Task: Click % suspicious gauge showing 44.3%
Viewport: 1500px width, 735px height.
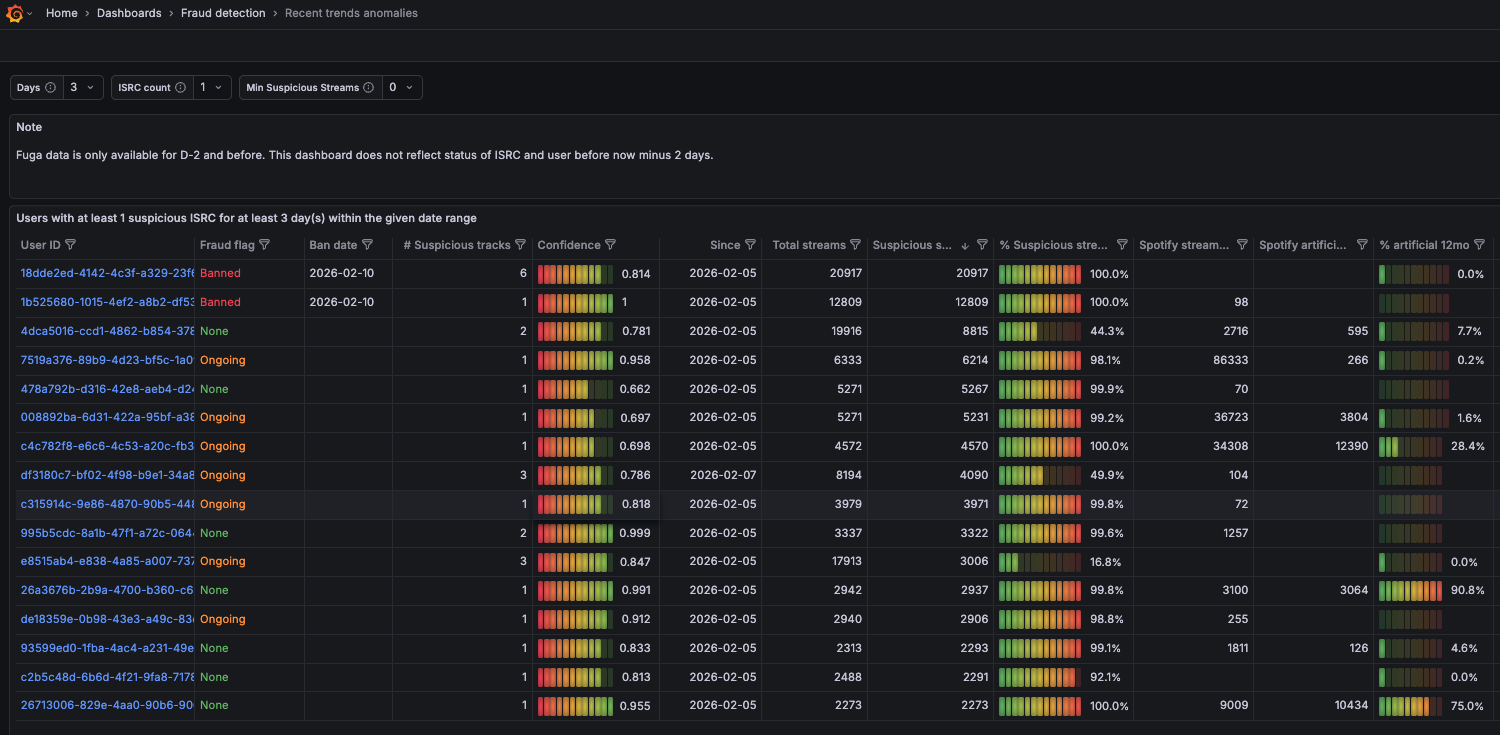Action: 1040,331
